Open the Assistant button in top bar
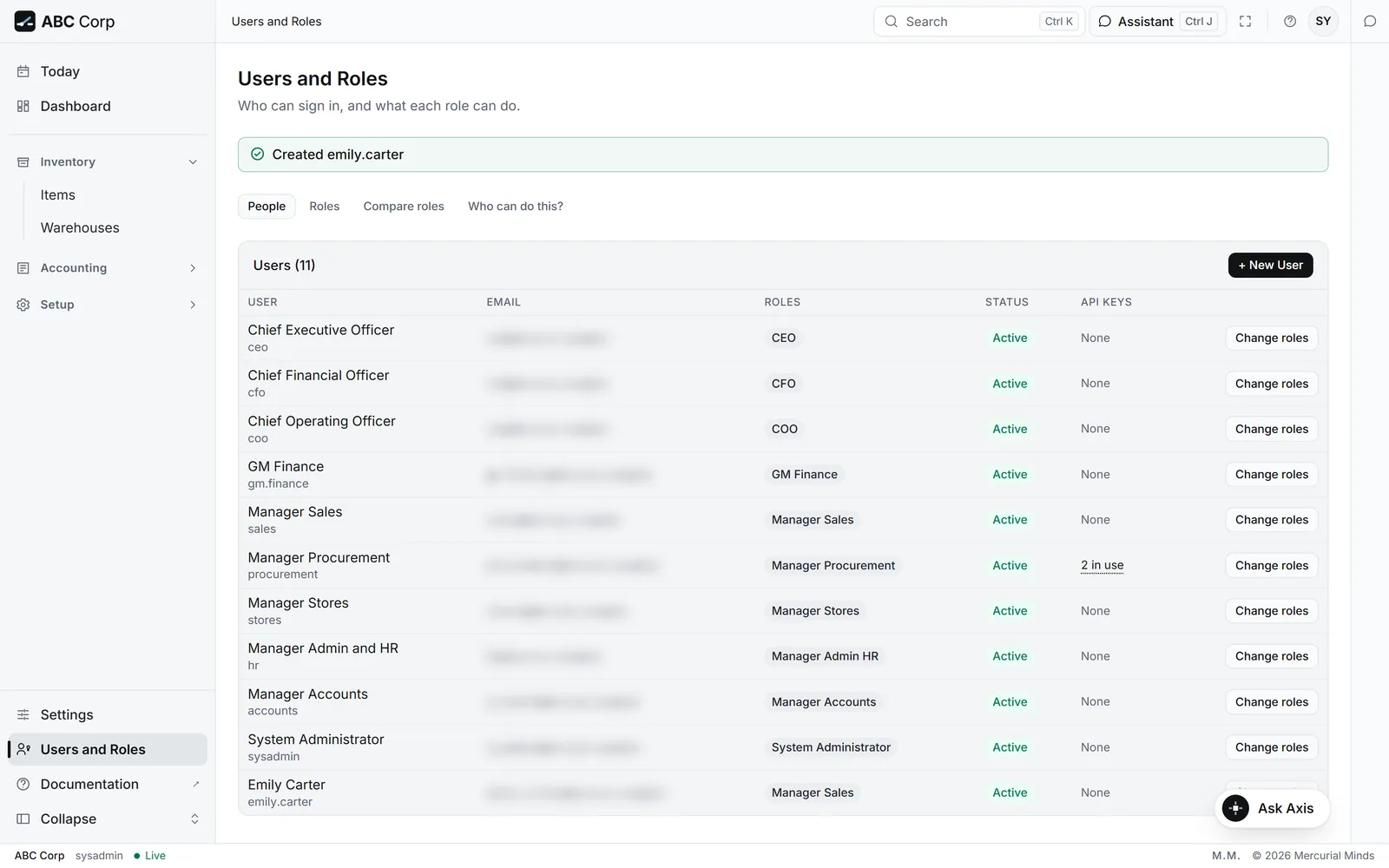 coord(1156,22)
